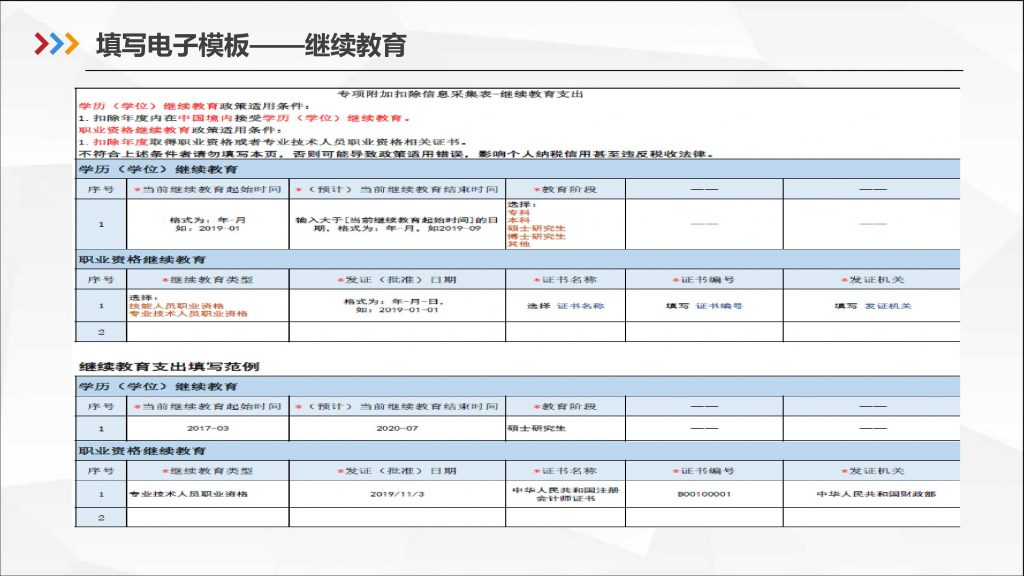
Task: Select the 中华人民共和国注册会计师证书 certificate name cell
Action: pos(566,494)
